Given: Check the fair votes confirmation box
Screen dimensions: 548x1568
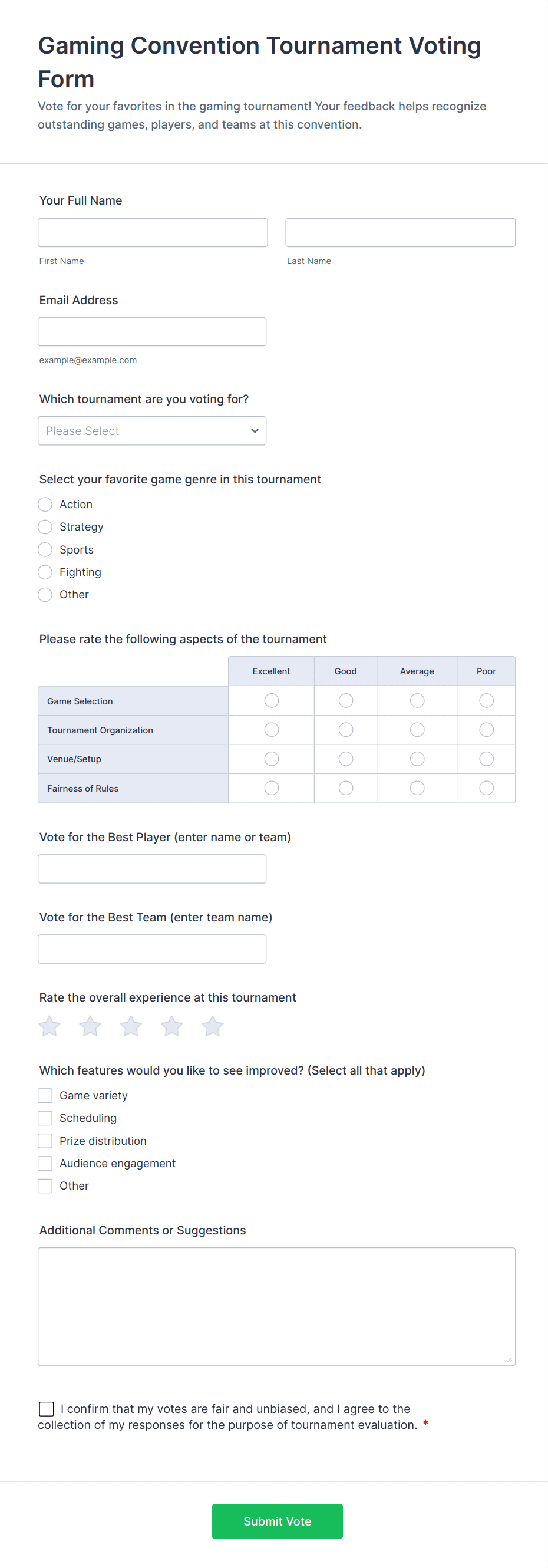Looking at the screenshot, I should (x=46, y=1409).
